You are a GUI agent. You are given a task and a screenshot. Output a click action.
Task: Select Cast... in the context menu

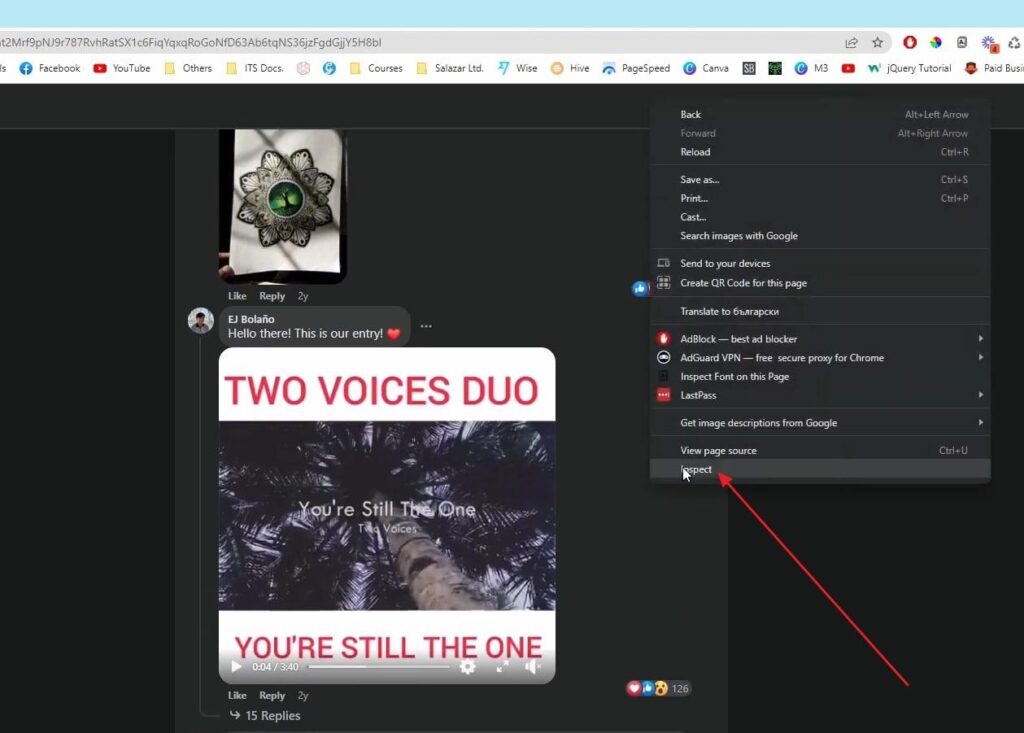[820, 217]
